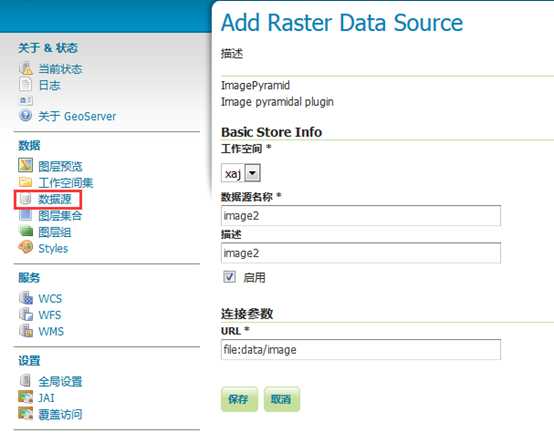Click the ImagePyramid text
This screenshot has height=433, width=554.
(x=255, y=85)
